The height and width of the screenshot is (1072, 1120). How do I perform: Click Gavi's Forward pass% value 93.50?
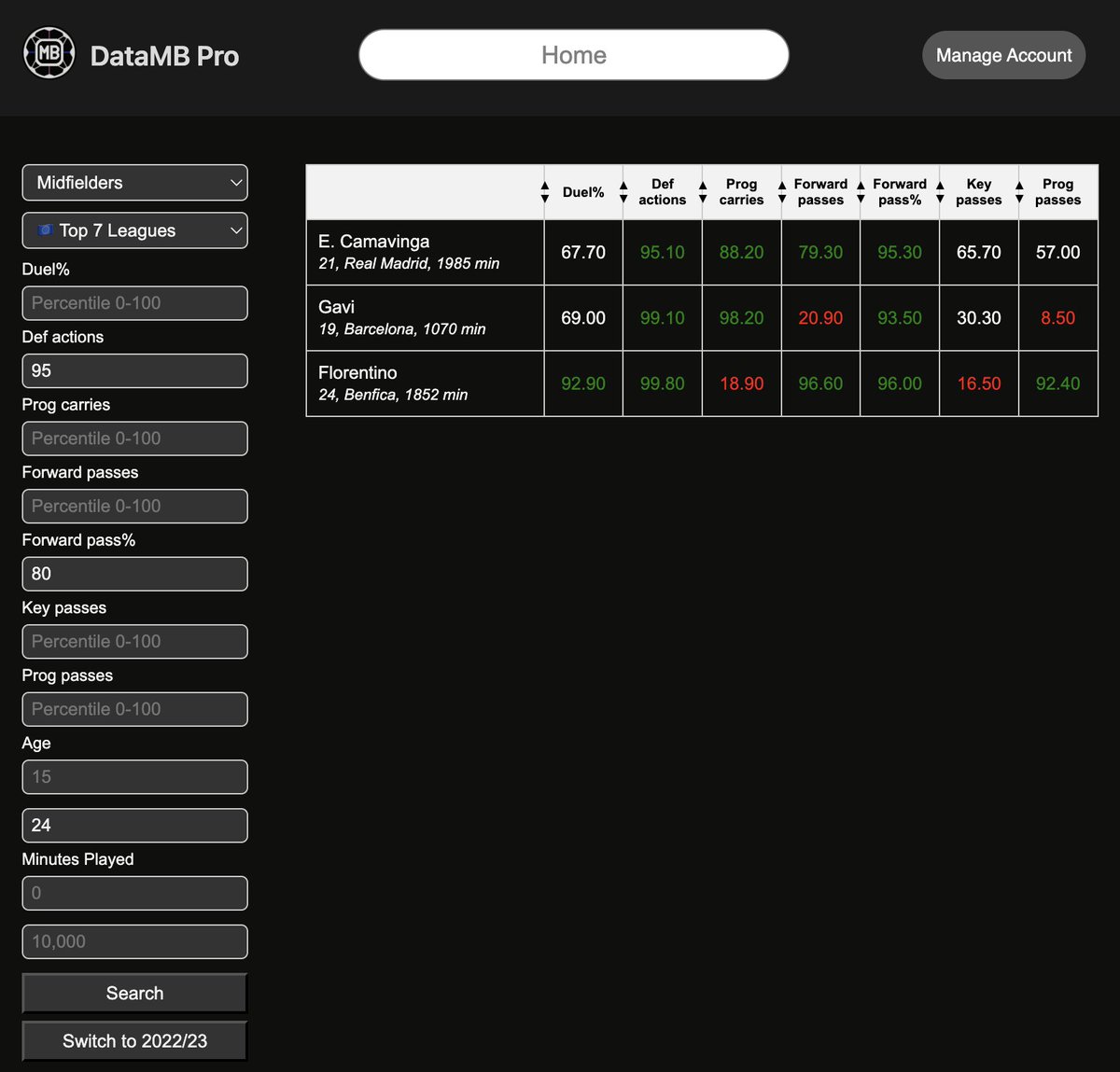tap(900, 317)
